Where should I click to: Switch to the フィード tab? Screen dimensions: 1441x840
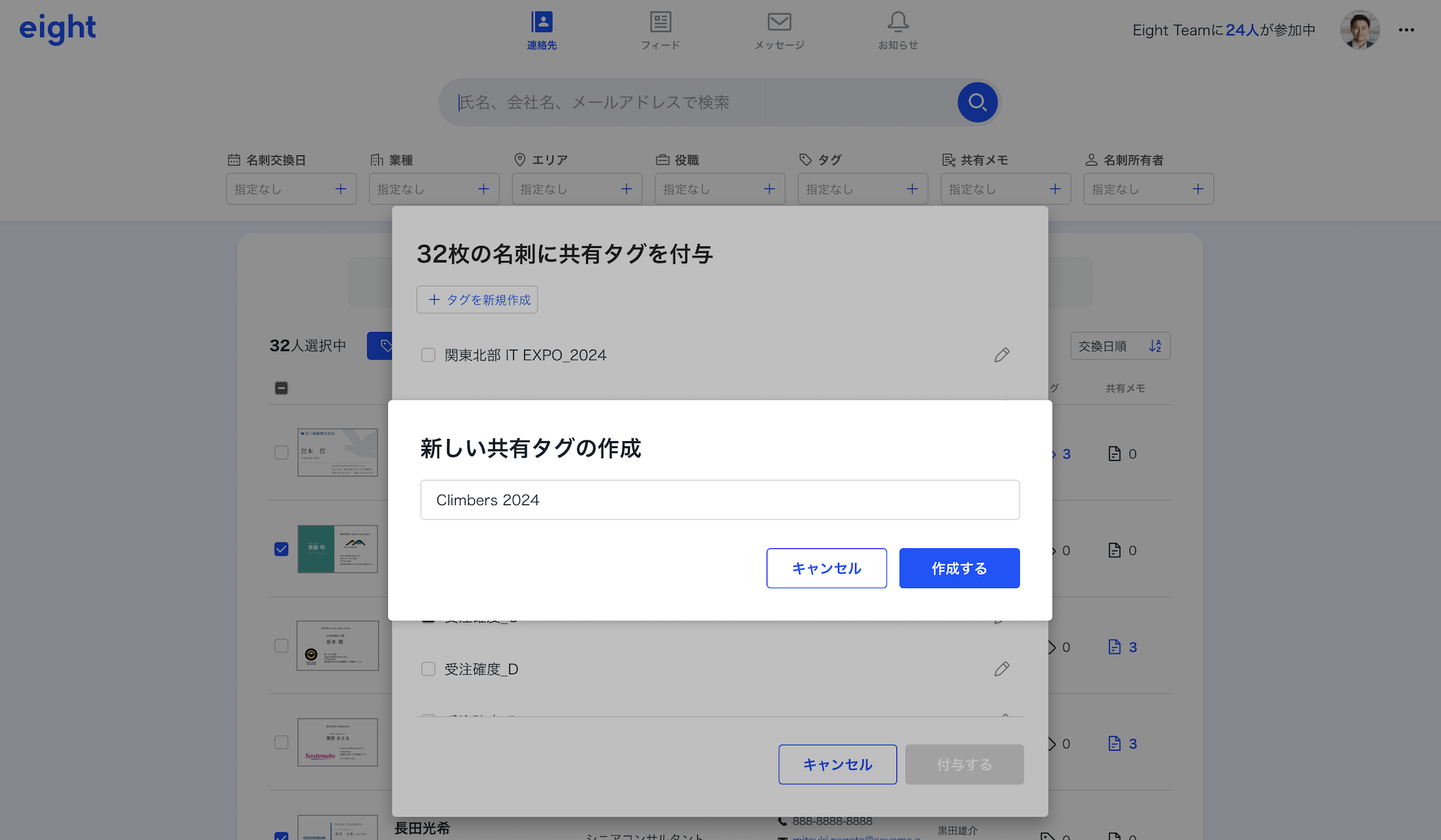tap(660, 30)
